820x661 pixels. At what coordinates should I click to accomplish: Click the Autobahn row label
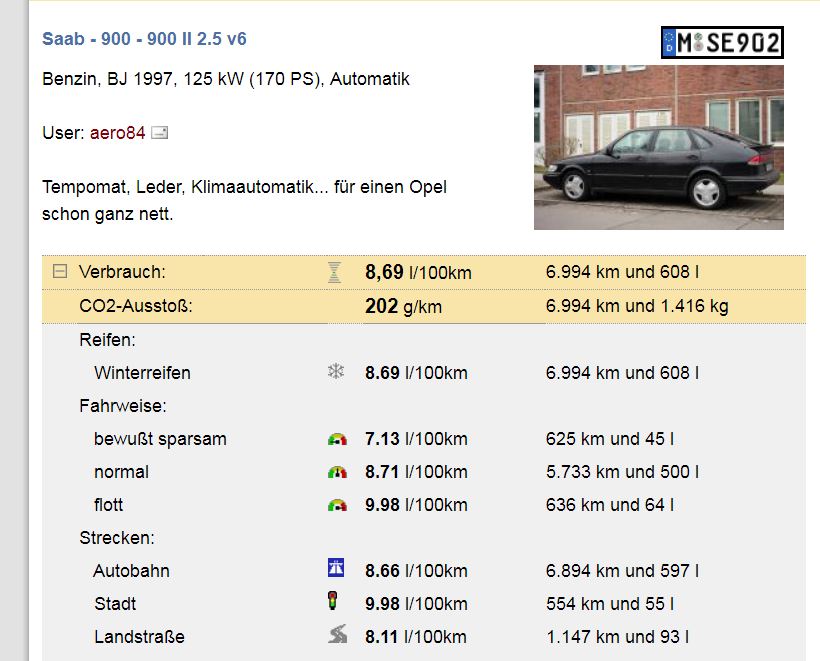(x=131, y=571)
